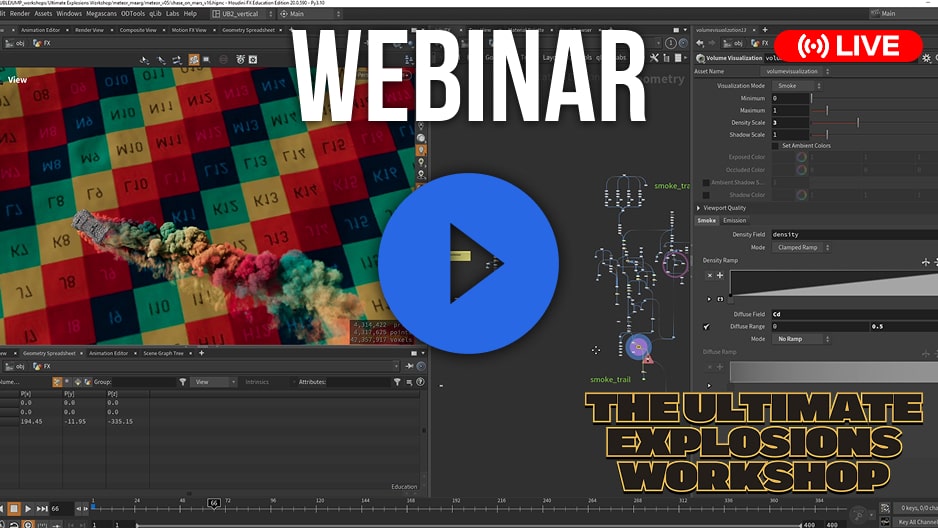Click the Group input field
The image size is (938, 528).
pyautogui.click(x=144, y=382)
